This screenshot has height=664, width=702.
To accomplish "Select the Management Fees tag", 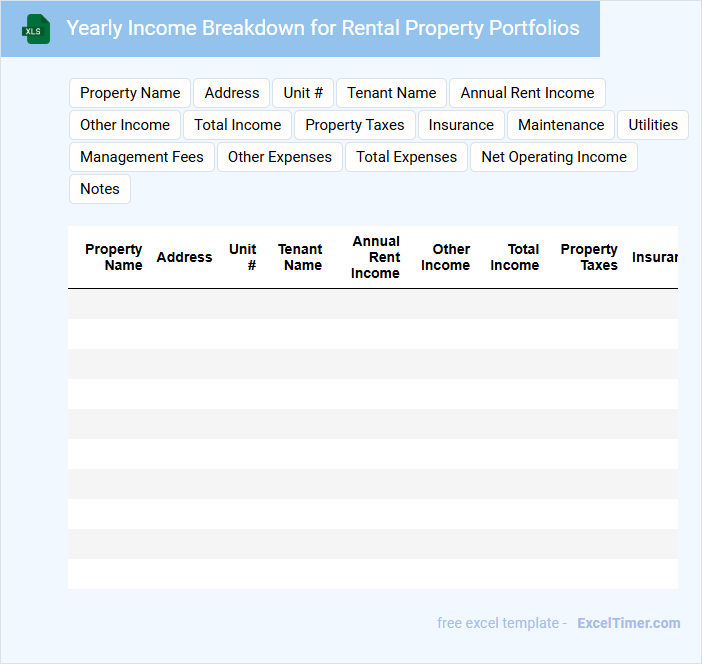I will pyautogui.click(x=141, y=157).
